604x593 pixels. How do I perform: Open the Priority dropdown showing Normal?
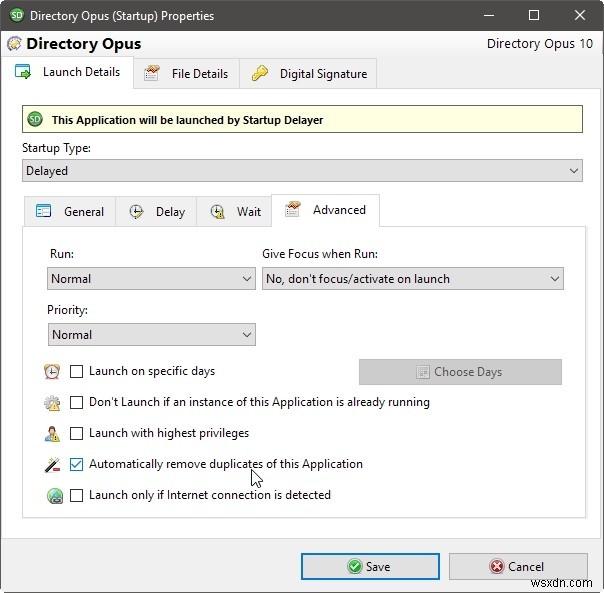(151, 334)
